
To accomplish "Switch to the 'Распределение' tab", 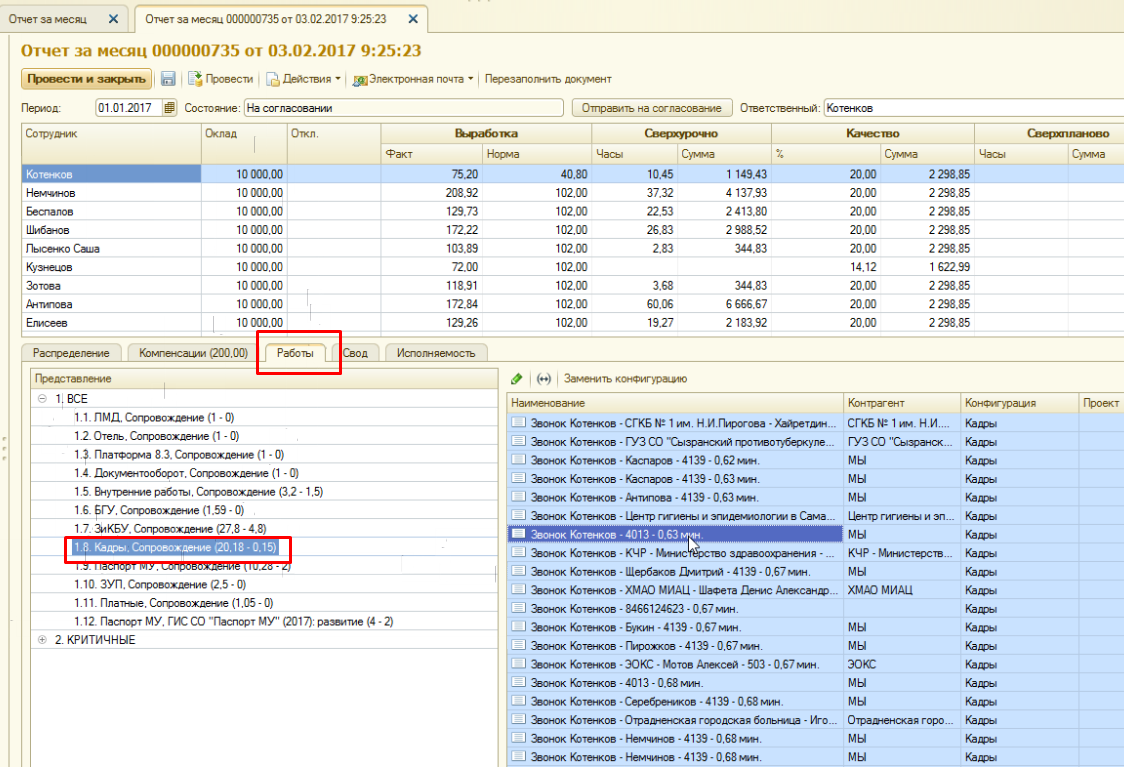I will (71, 353).
